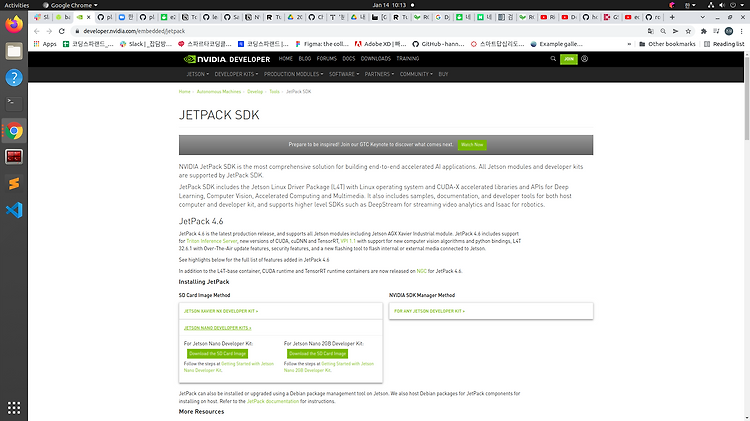Viewport: 750px width, 421px height.
Task: Open the system status menu in the top bar
Action: point(727,5)
